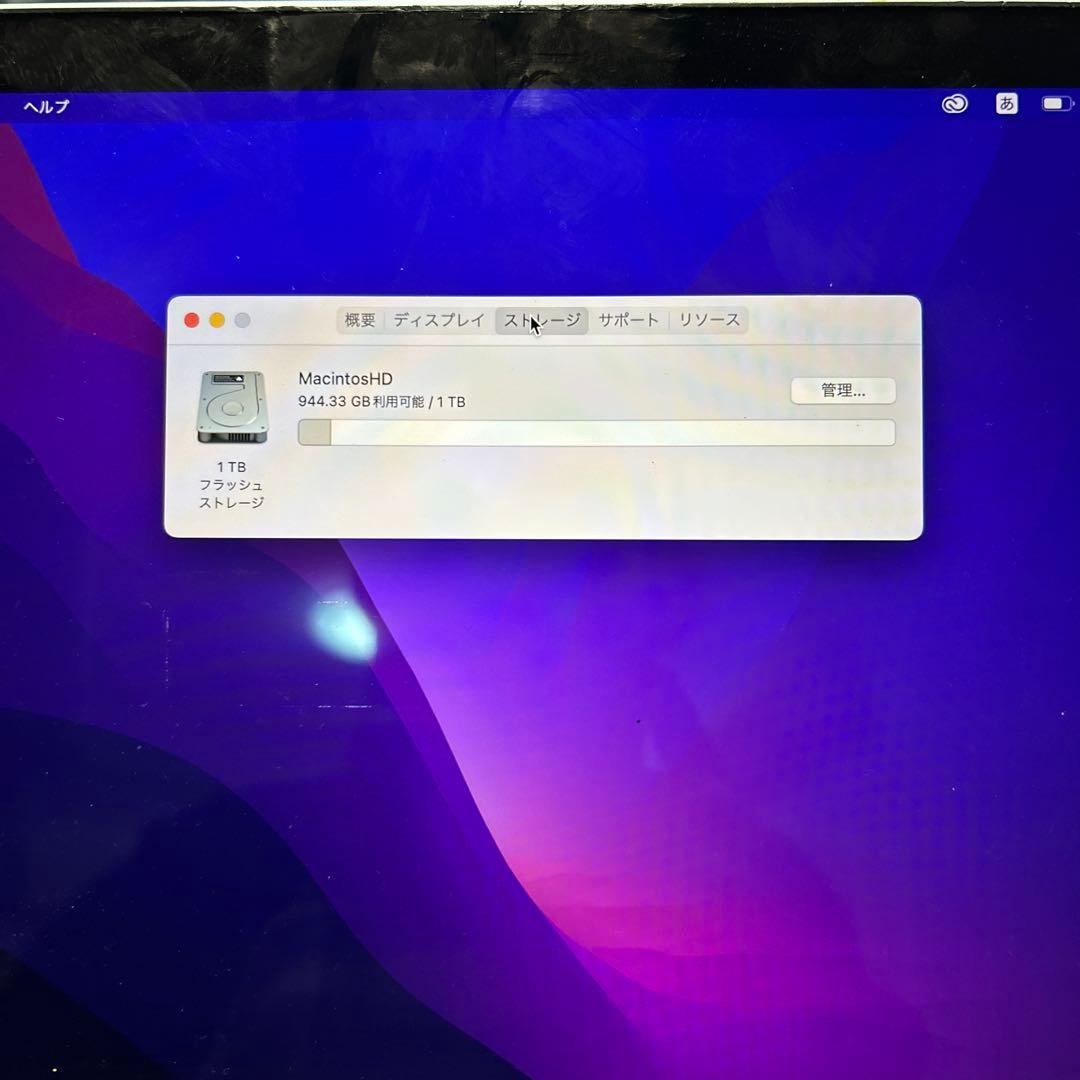The height and width of the screenshot is (1080, 1080).
Task: Click the 944.33 GB available text
Action: [384, 400]
